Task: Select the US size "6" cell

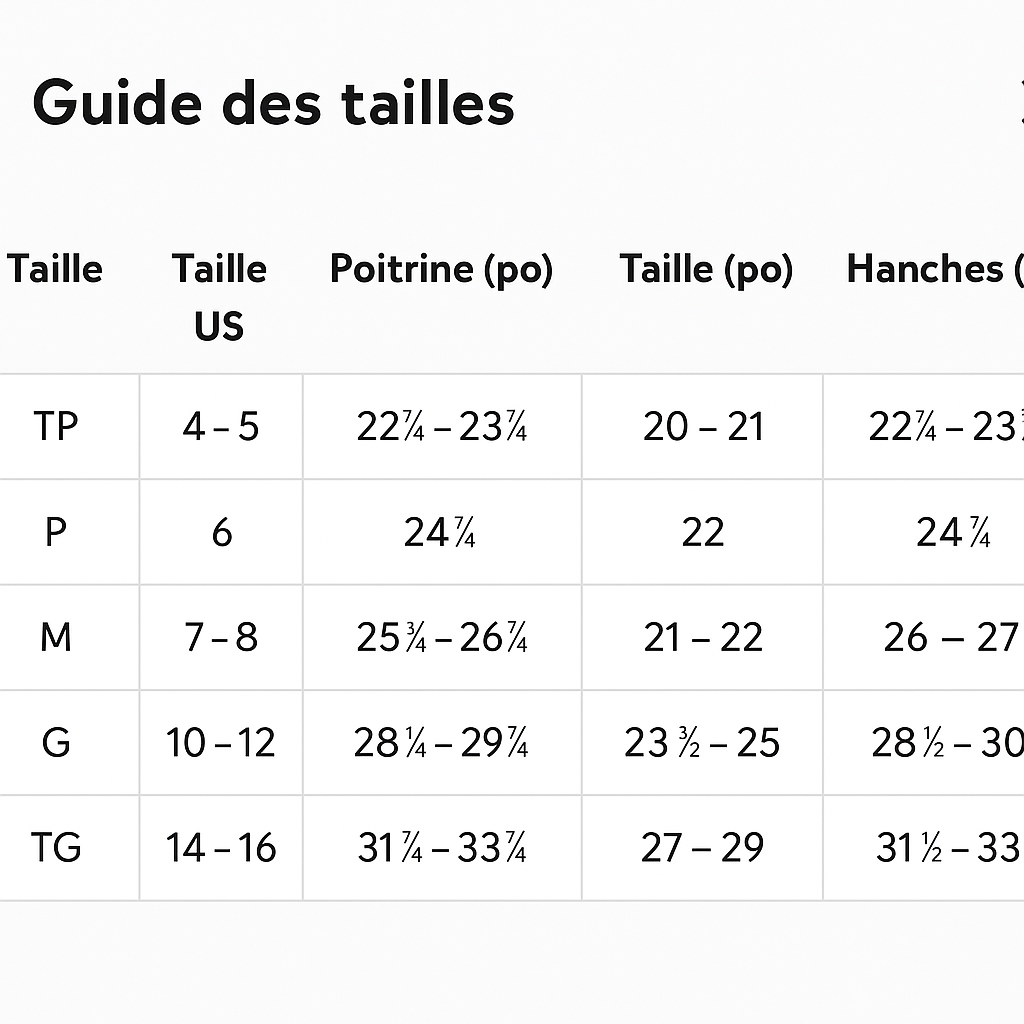Action: 221,533
